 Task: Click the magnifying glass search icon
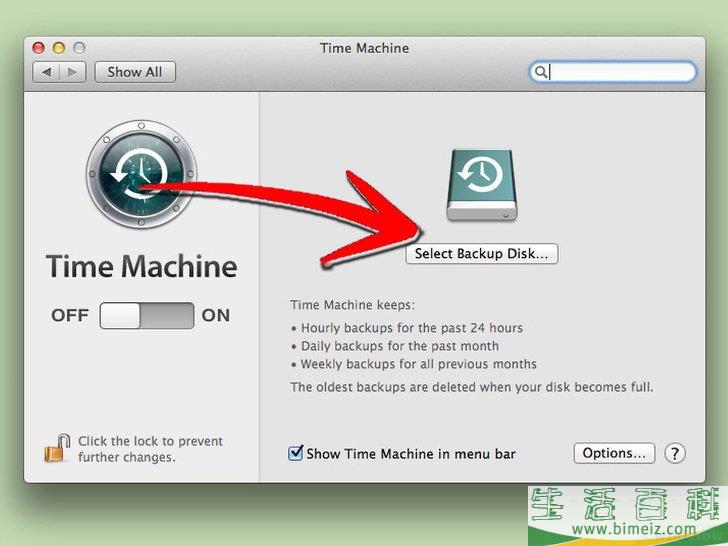click(540, 72)
